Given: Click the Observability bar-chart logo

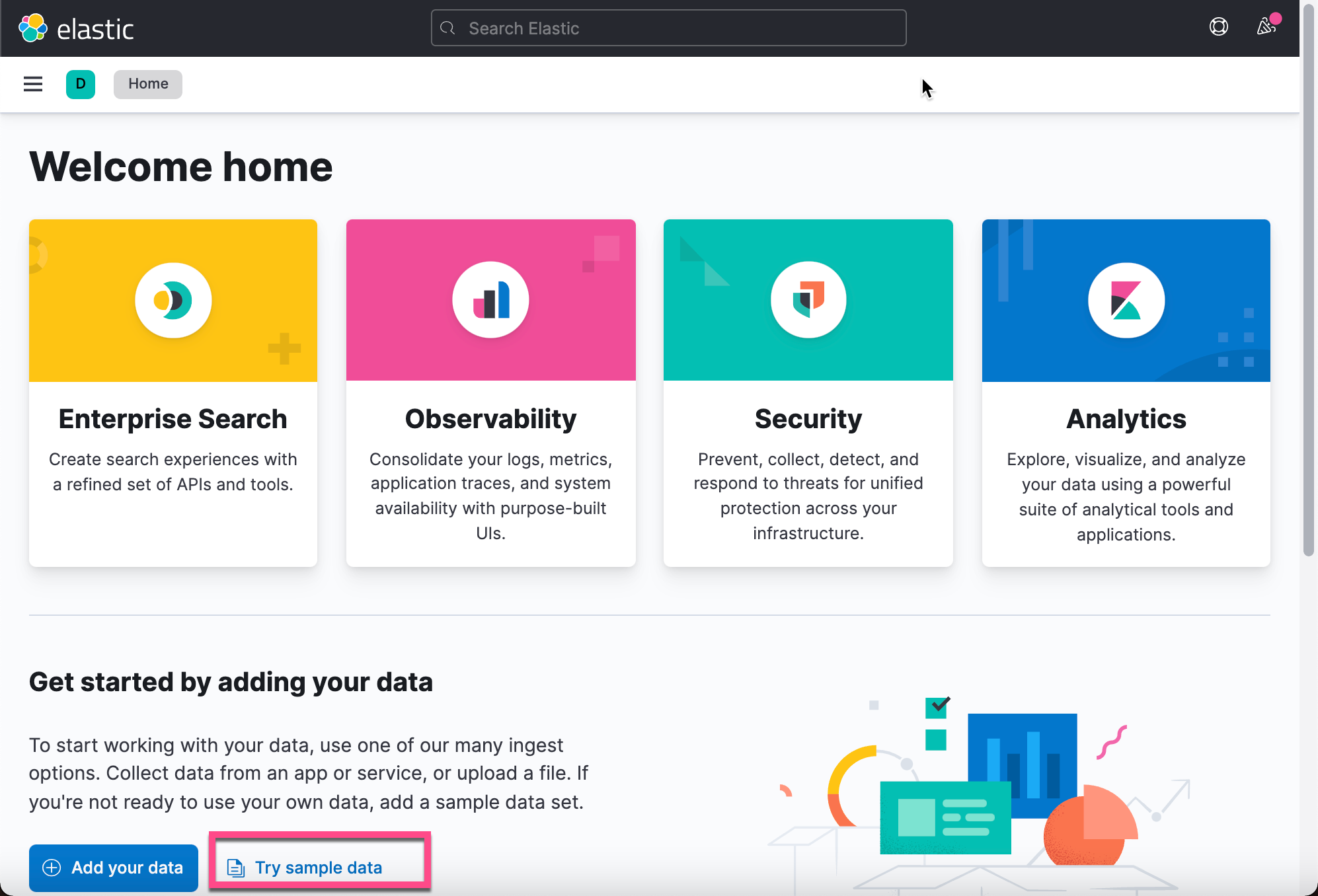Looking at the screenshot, I should (490, 300).
